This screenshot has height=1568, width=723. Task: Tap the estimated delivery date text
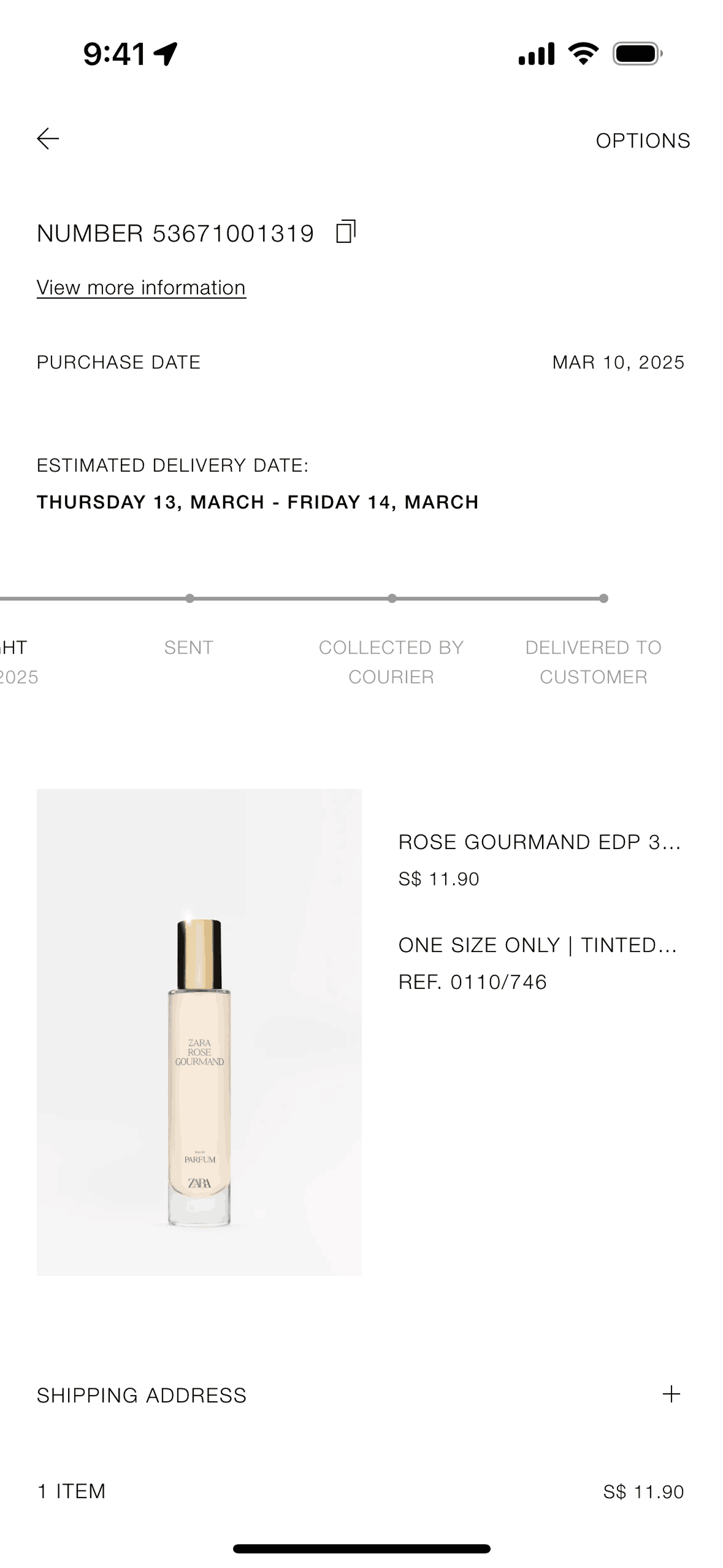pos(258,502)
